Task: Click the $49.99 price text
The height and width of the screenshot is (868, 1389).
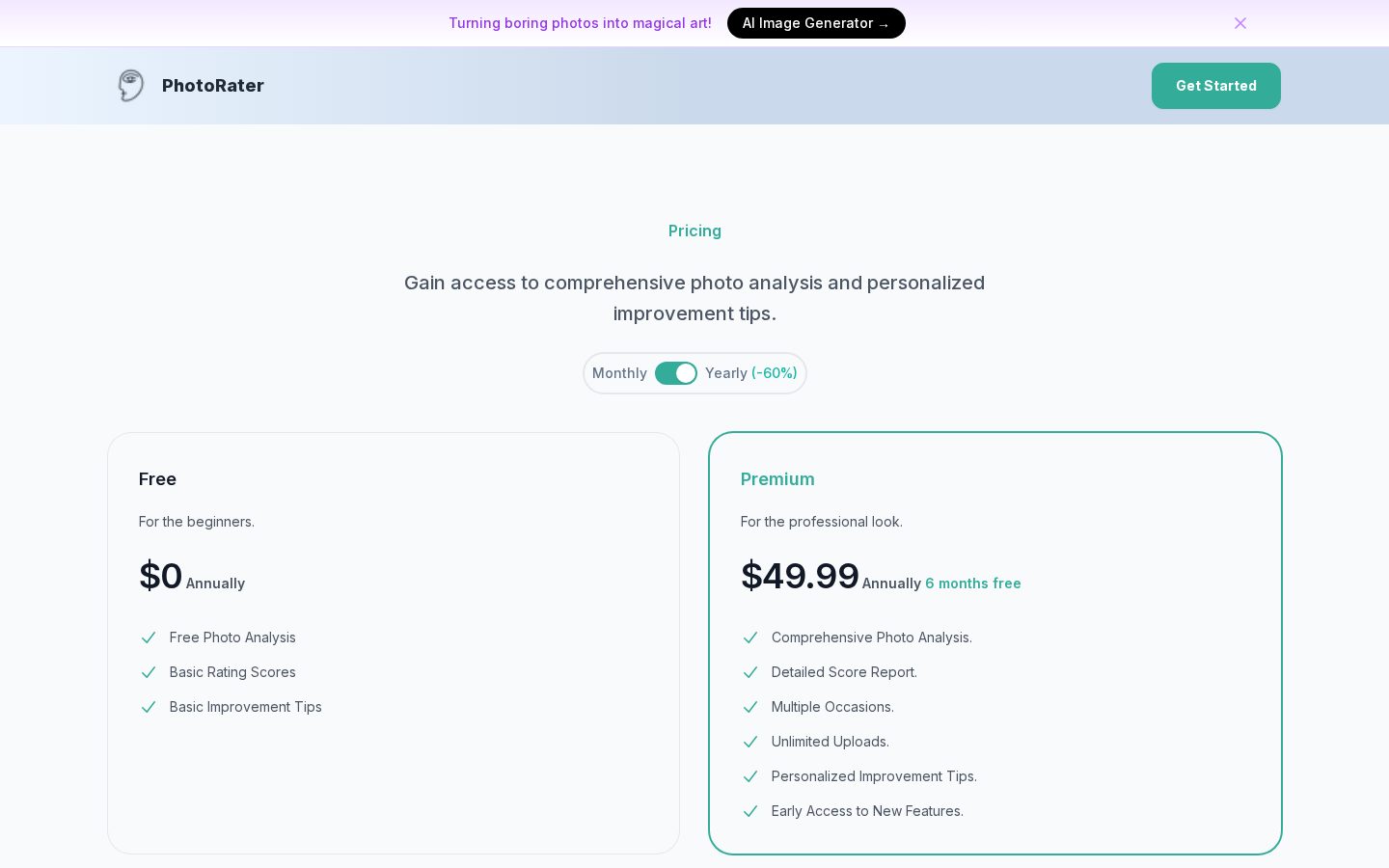Action: [x=800, y=576]
